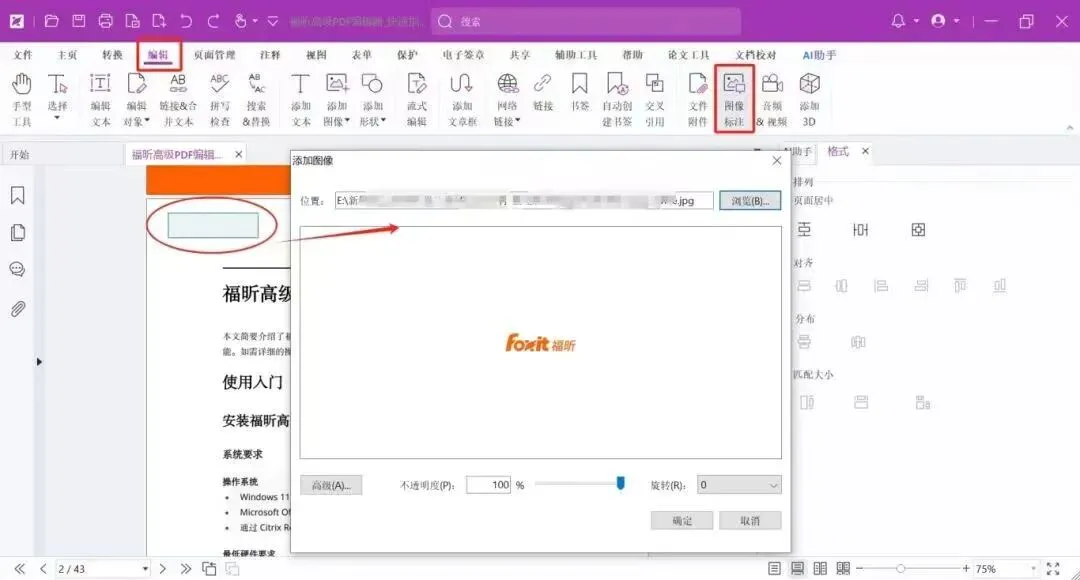Select the Hand tool (手型工具)
Viewport: 1080px width, 580px height.
coord(21,100)
